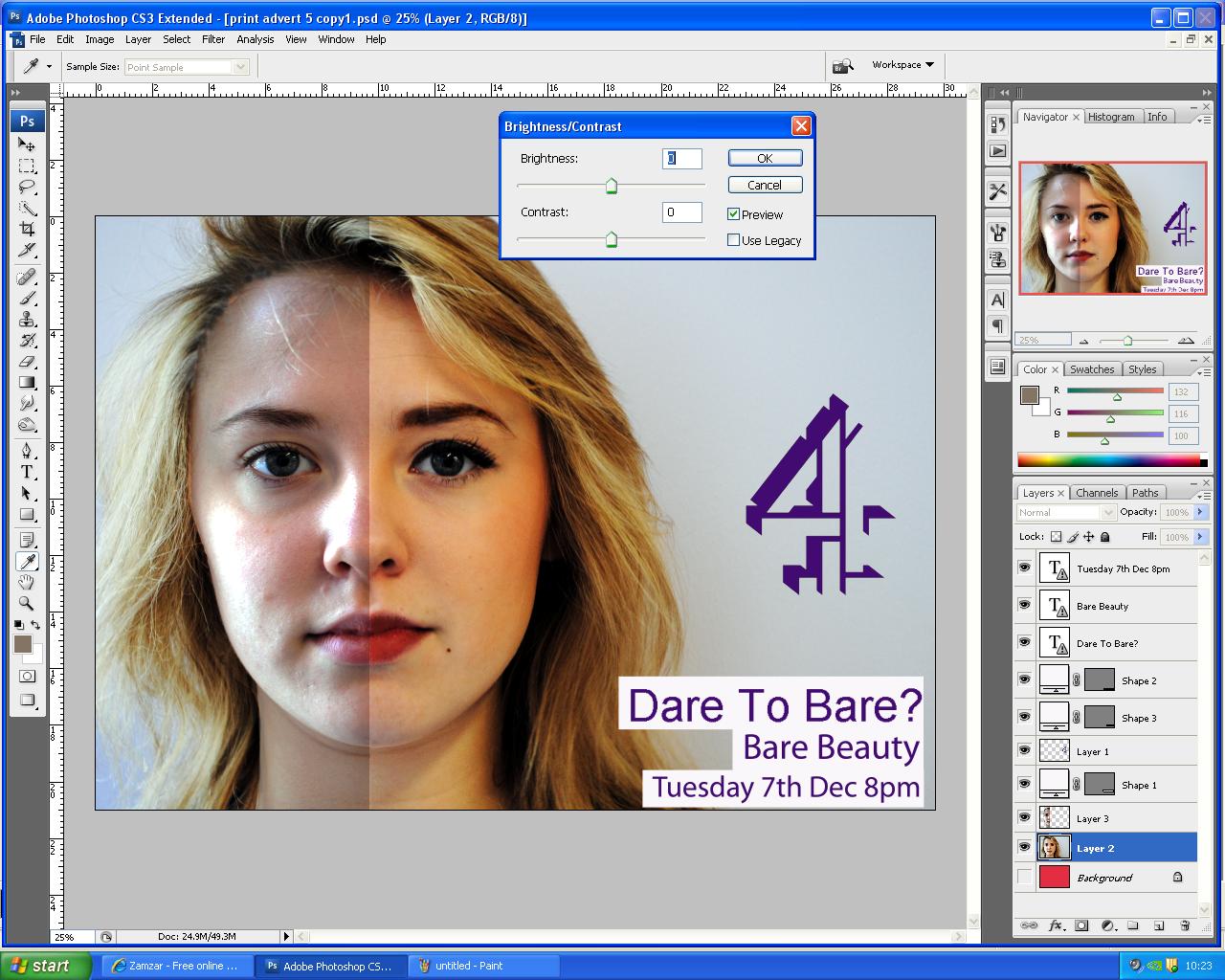This screenshot has height=980, width=1225.
Task: Hide the Bare Beauty text layer
Action: (1025, 605)
